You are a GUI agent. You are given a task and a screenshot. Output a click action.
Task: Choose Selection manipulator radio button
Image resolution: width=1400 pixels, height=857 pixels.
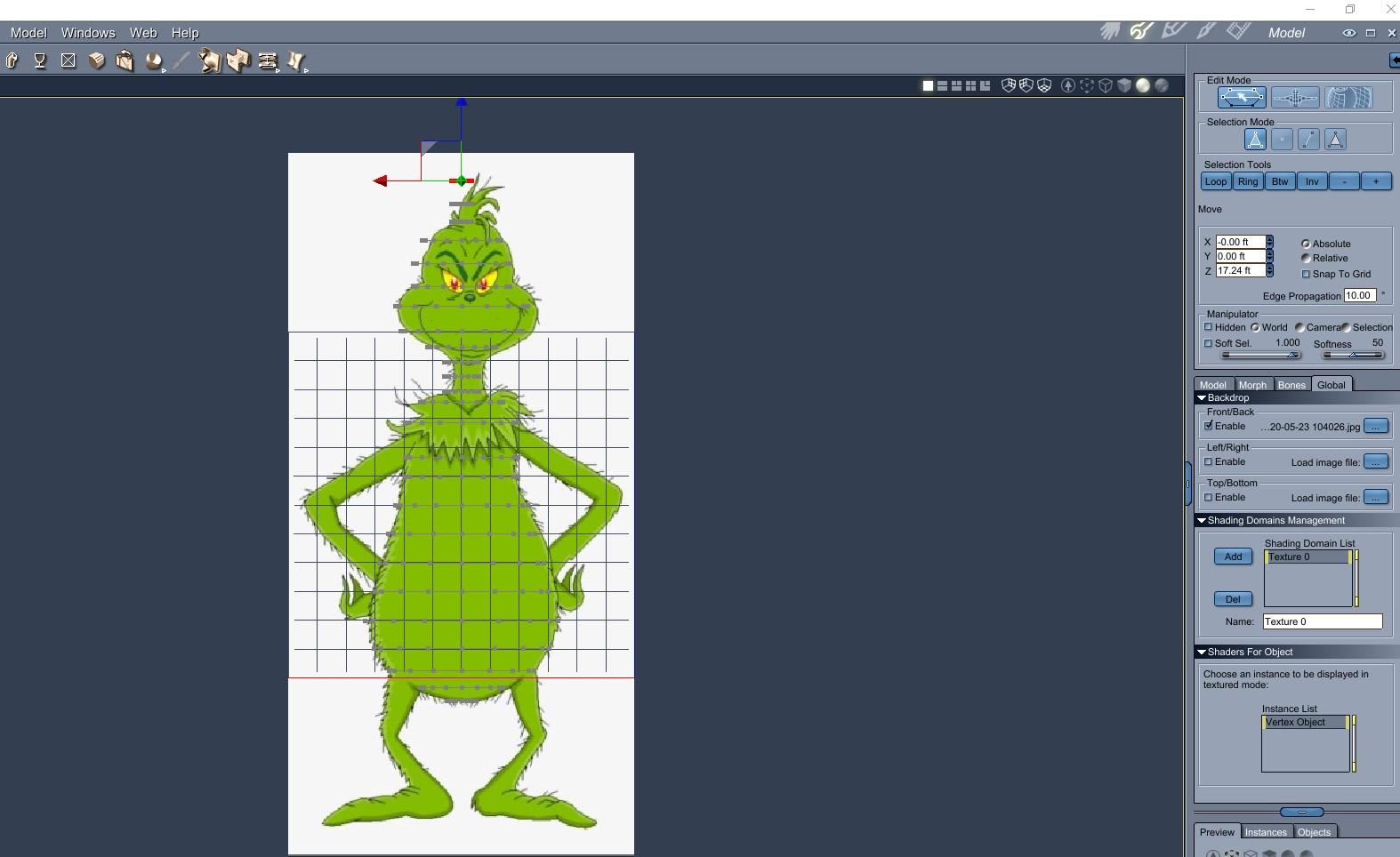click(1346, 327)
